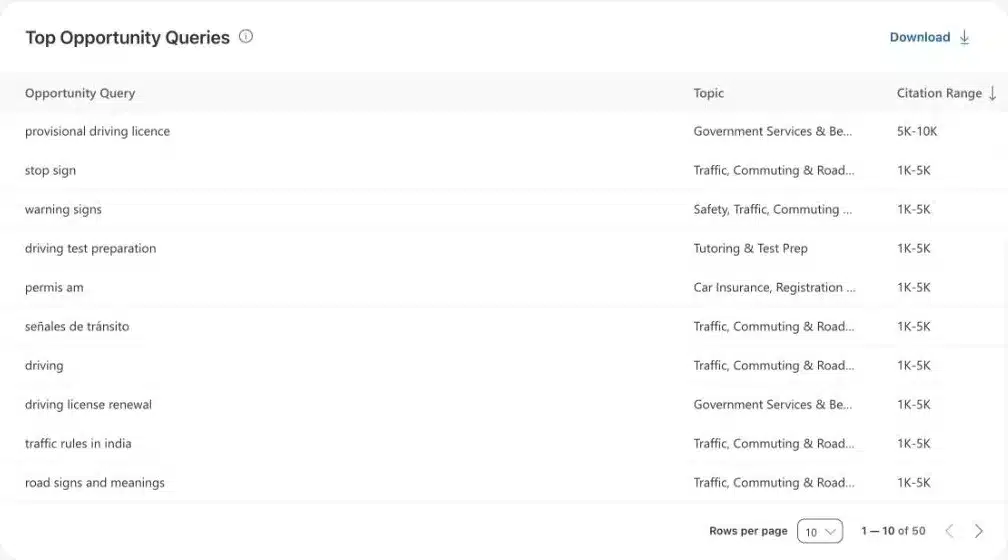Click citation range for road signs and meanings
The width and height of the screenshot is (1008, 560).
point(914,483)
